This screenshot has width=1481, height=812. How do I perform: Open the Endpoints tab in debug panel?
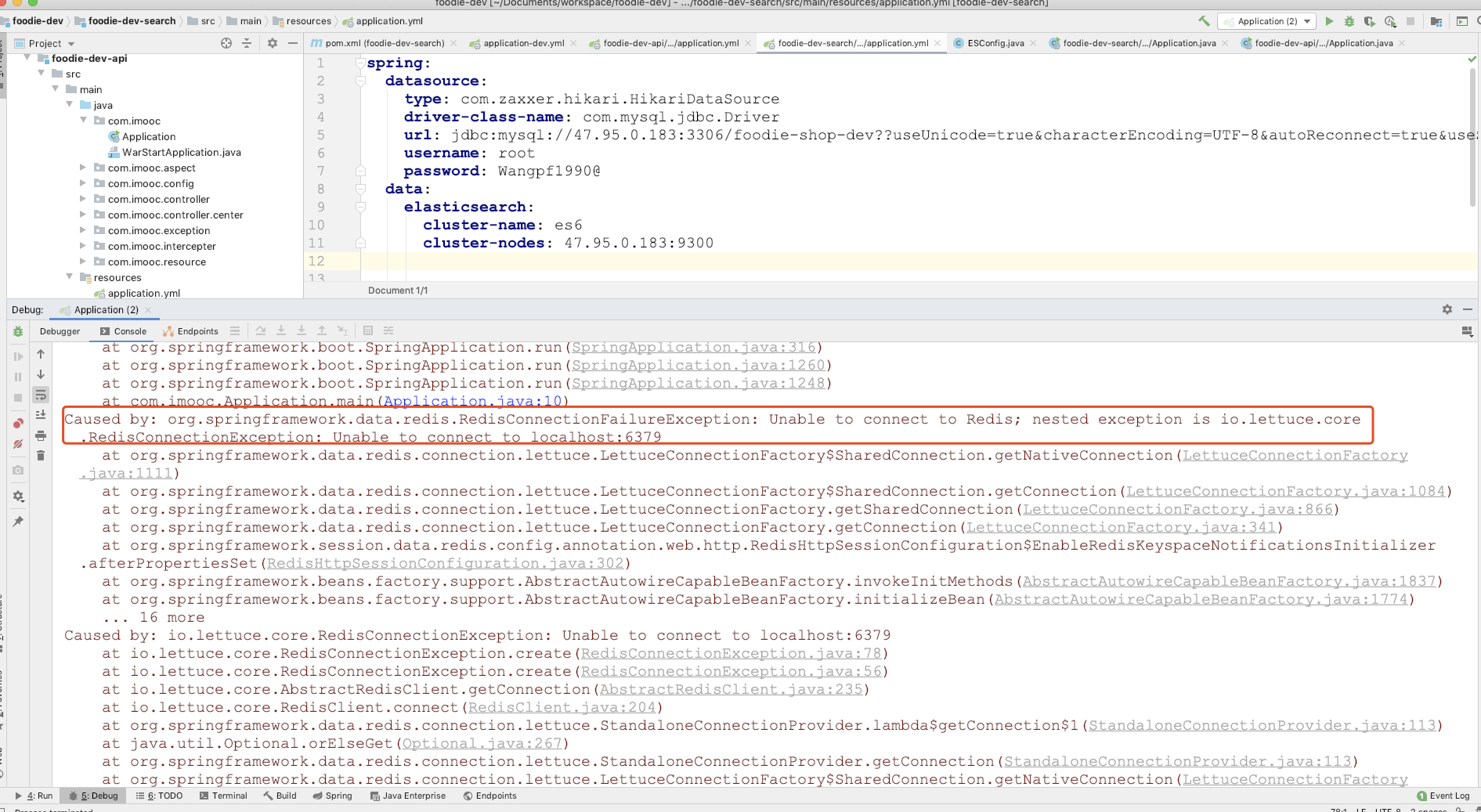click(x=190, y=331)
